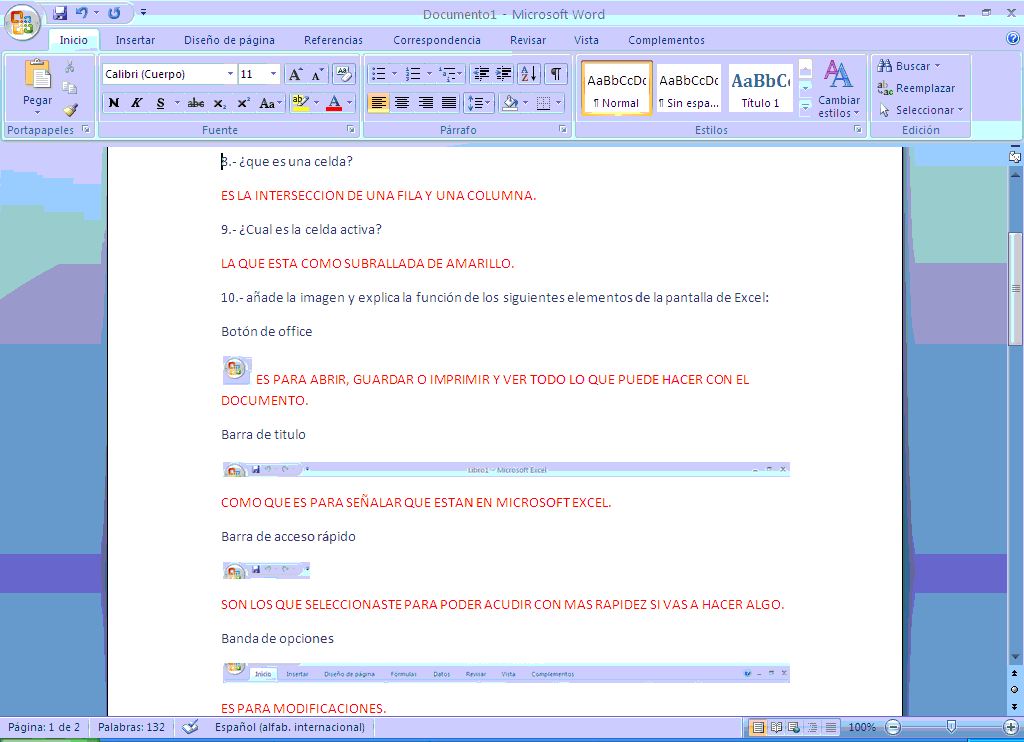The image size is (1024, 742).
Task: Open Word help question mark icon
Action: click(x=1013, y=38)
